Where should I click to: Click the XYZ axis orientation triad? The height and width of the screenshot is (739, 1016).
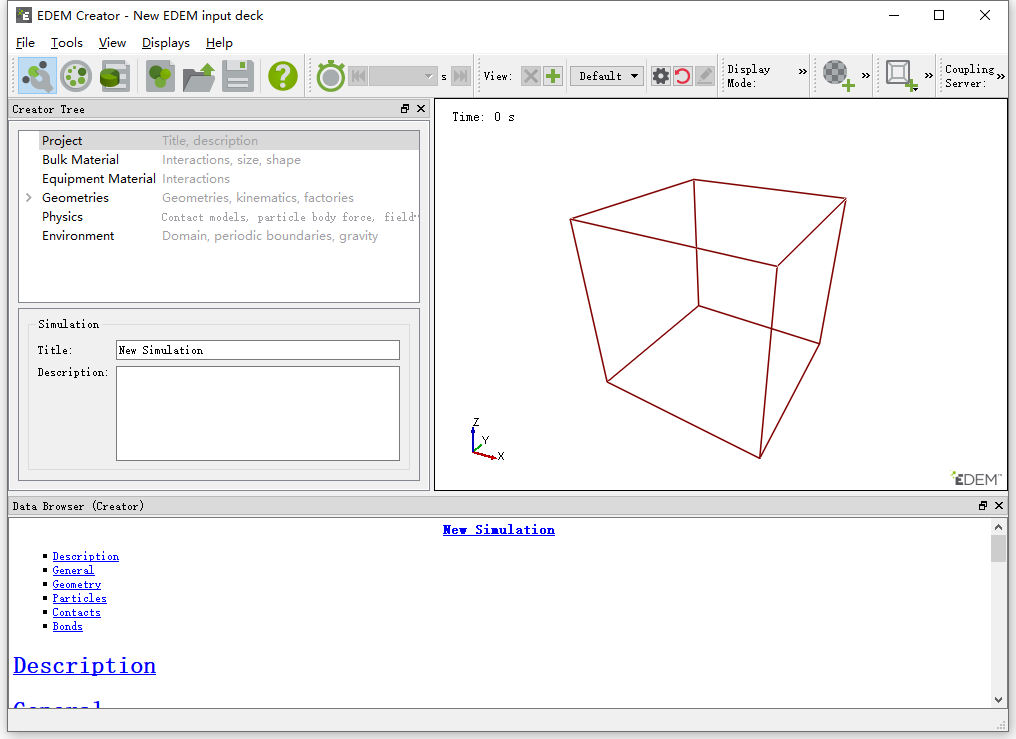486,440
